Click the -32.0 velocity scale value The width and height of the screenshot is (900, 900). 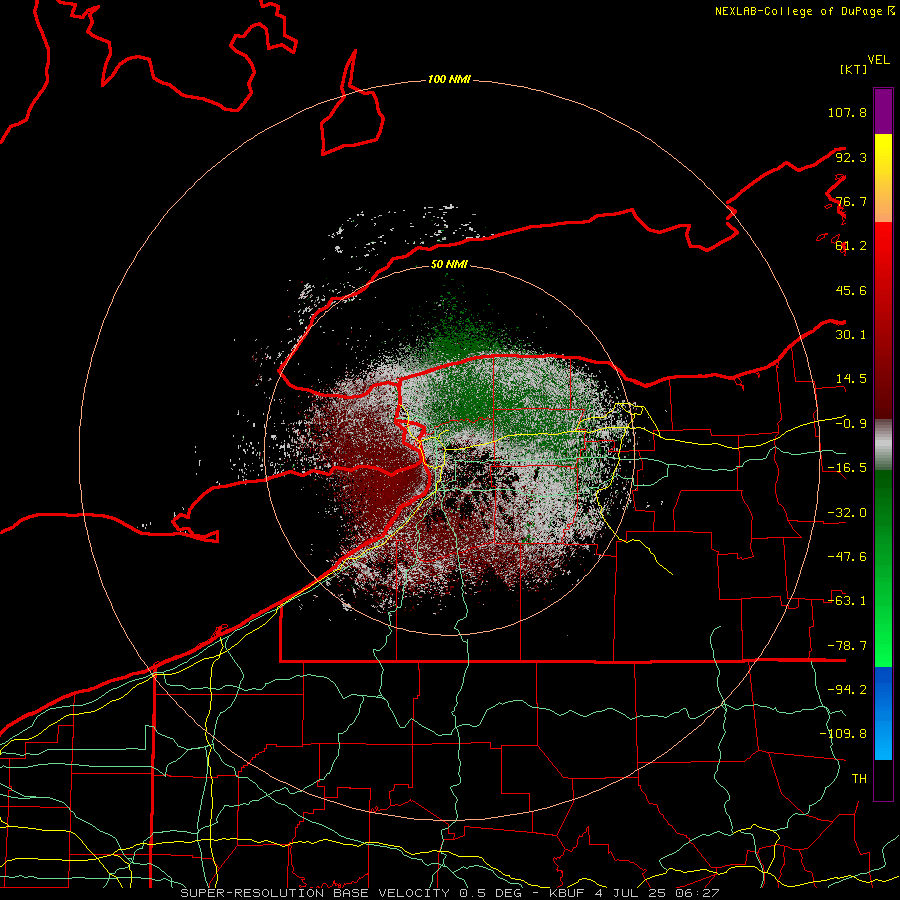pos(847,513)
